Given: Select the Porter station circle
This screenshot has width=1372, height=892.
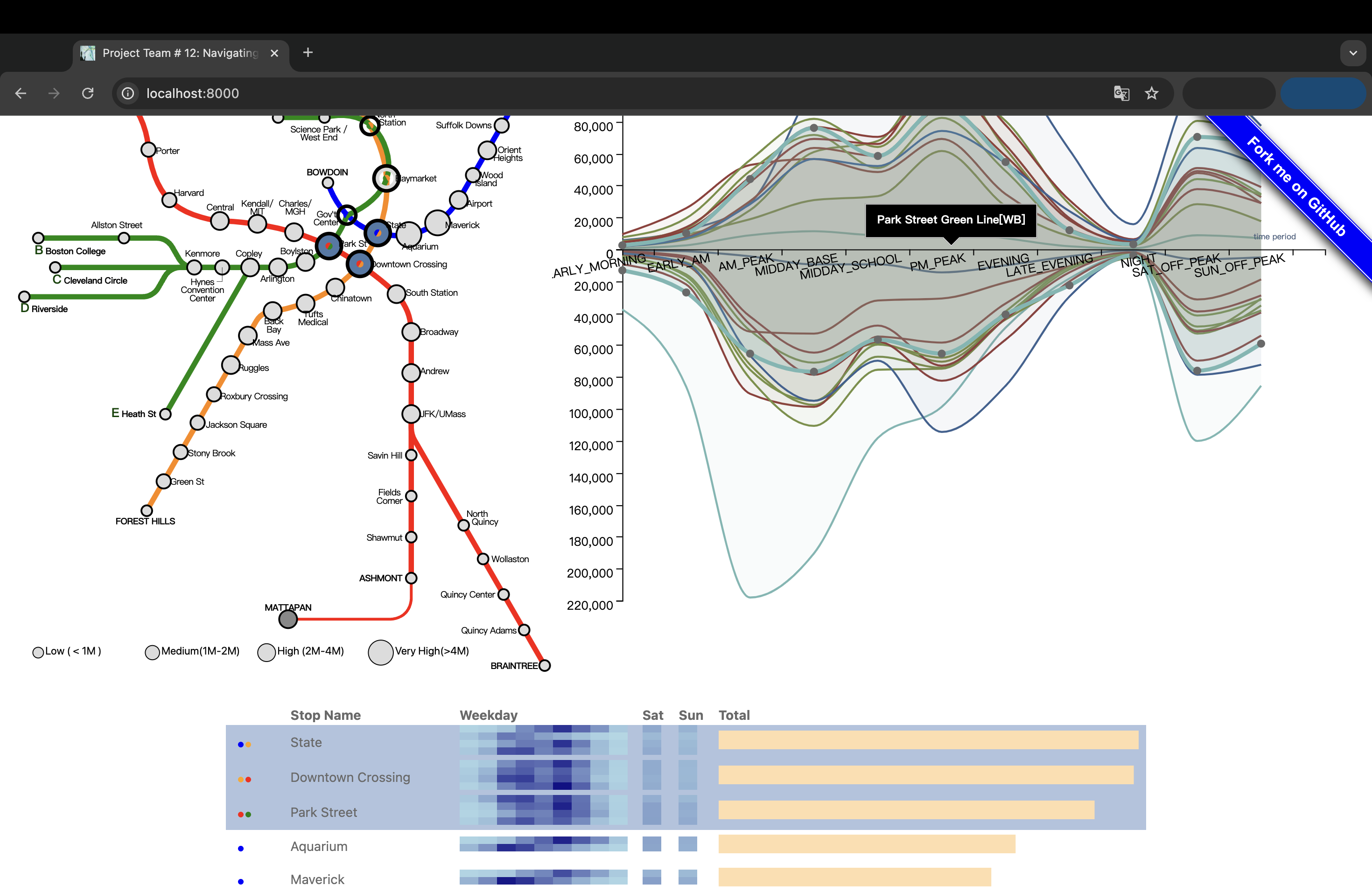Looking at the screenshot, I should [x=148, y=150].
